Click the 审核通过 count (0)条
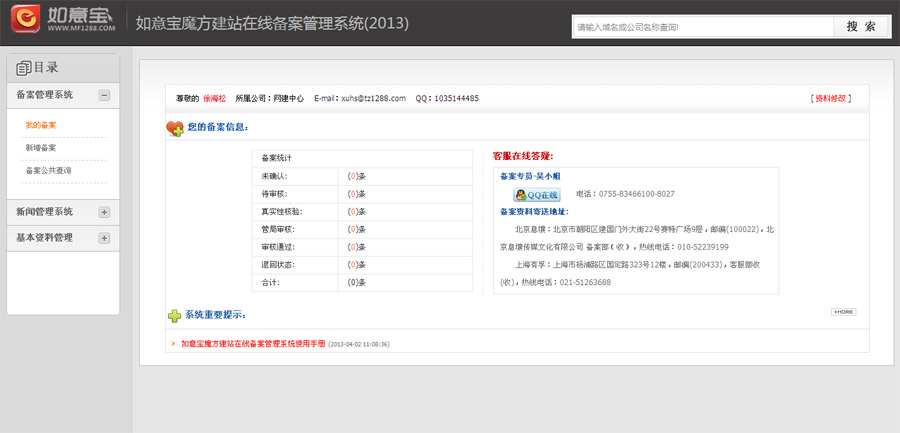This screenshot has width=900, height=433. pos(356,248)
